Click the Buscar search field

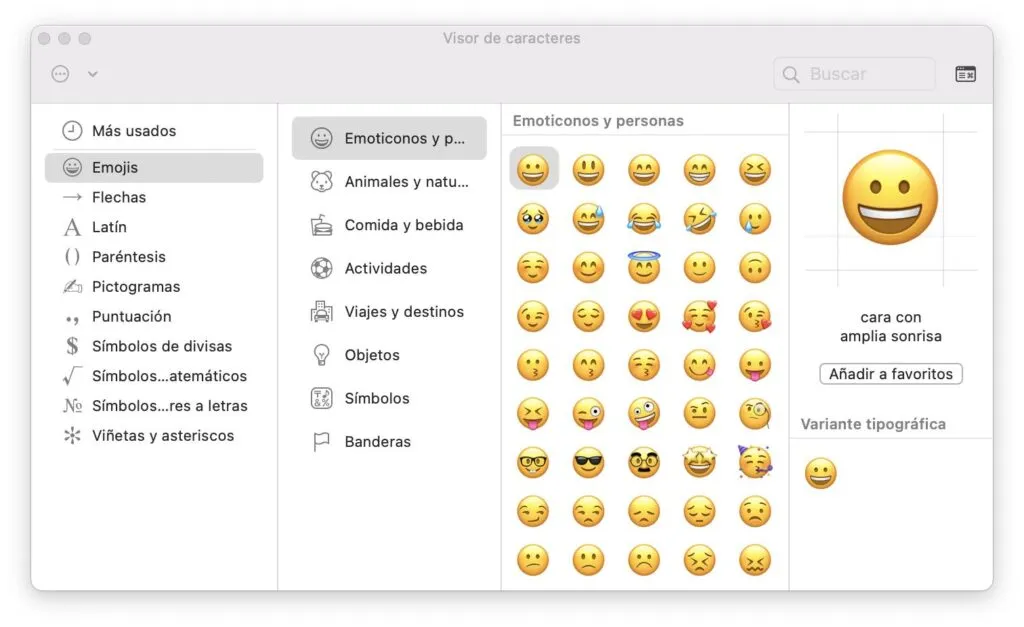pyautogui.click(x=854, y=73)
